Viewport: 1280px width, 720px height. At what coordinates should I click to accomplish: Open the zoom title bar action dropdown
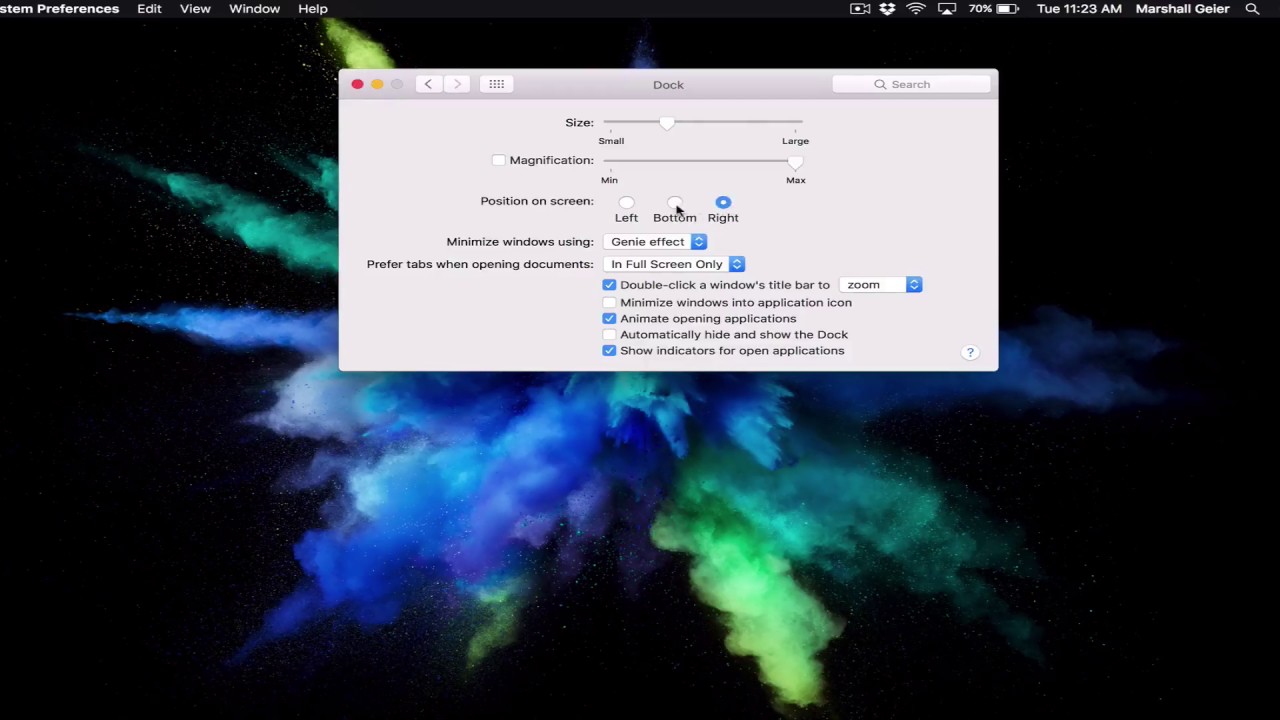[x=880, y=285]
